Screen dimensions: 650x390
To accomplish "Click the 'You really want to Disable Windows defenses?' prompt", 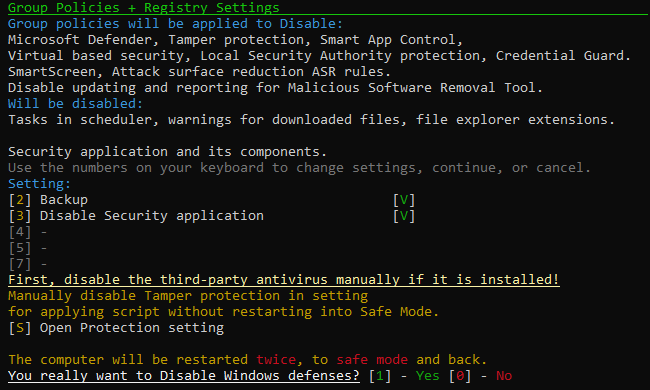I will pyautogui.click(x=184, y=376).
